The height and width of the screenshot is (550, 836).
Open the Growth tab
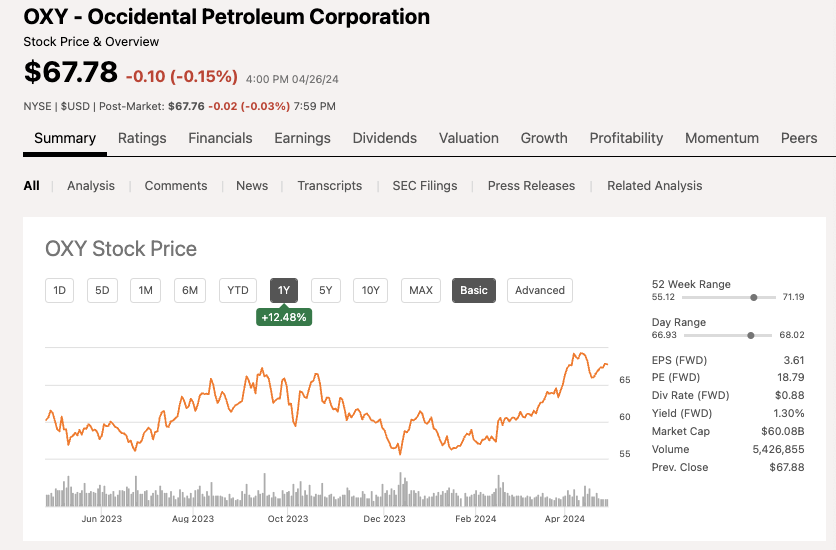point(544,138)
